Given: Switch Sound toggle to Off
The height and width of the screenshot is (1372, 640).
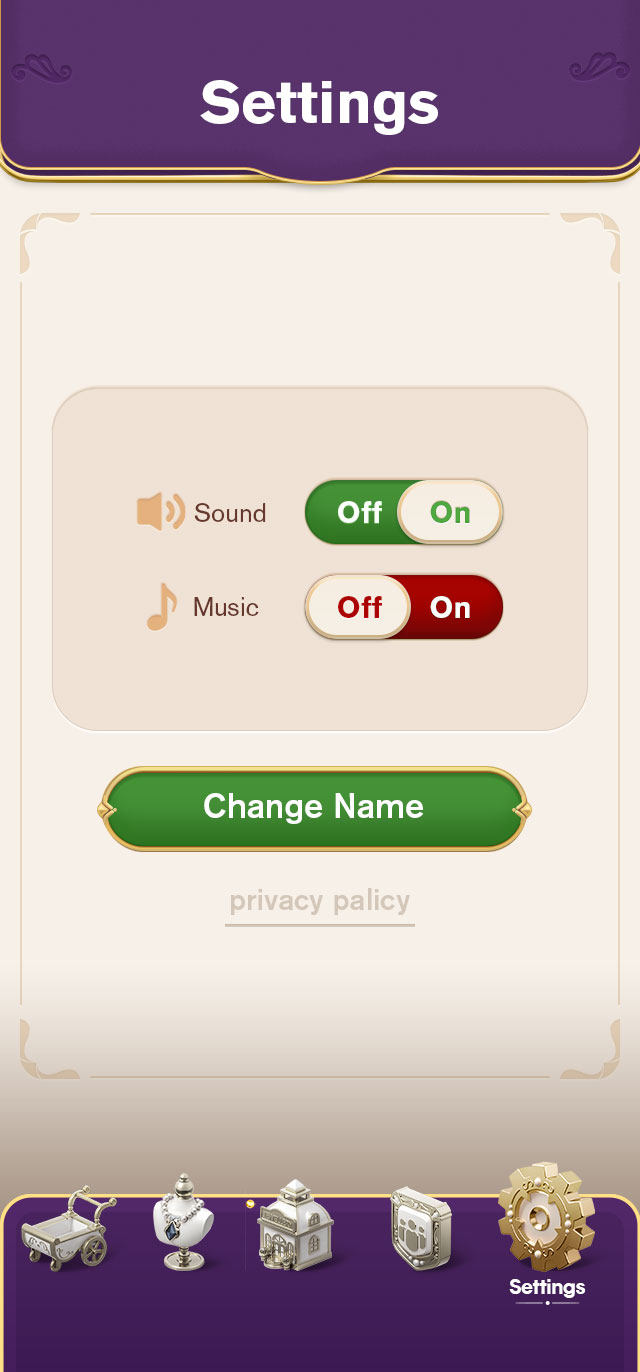Looking at the screenshot, I should click(359, 513).
